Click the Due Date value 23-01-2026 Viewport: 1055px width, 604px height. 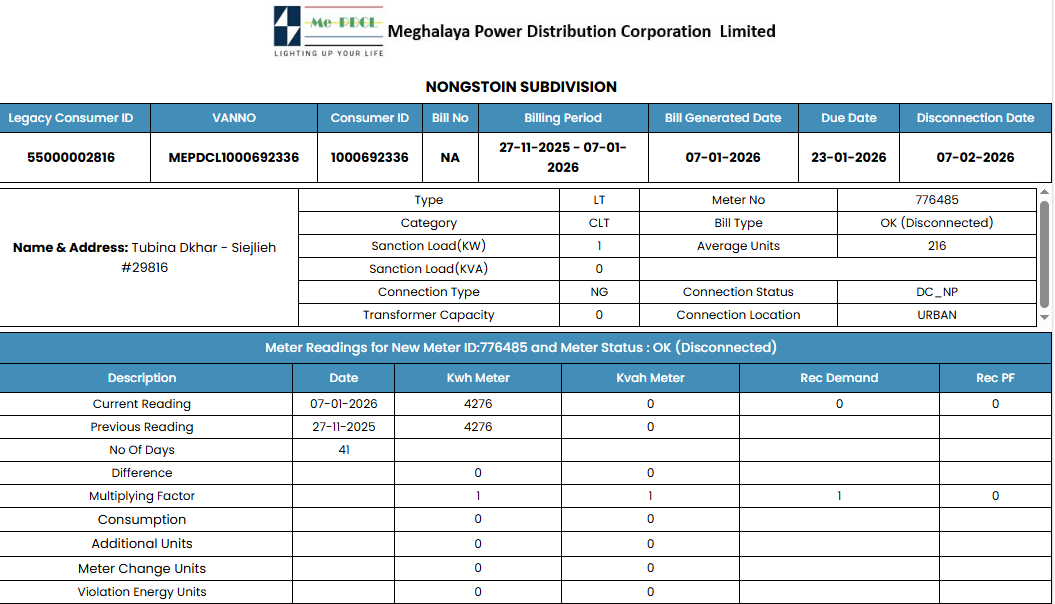[848, 157]
